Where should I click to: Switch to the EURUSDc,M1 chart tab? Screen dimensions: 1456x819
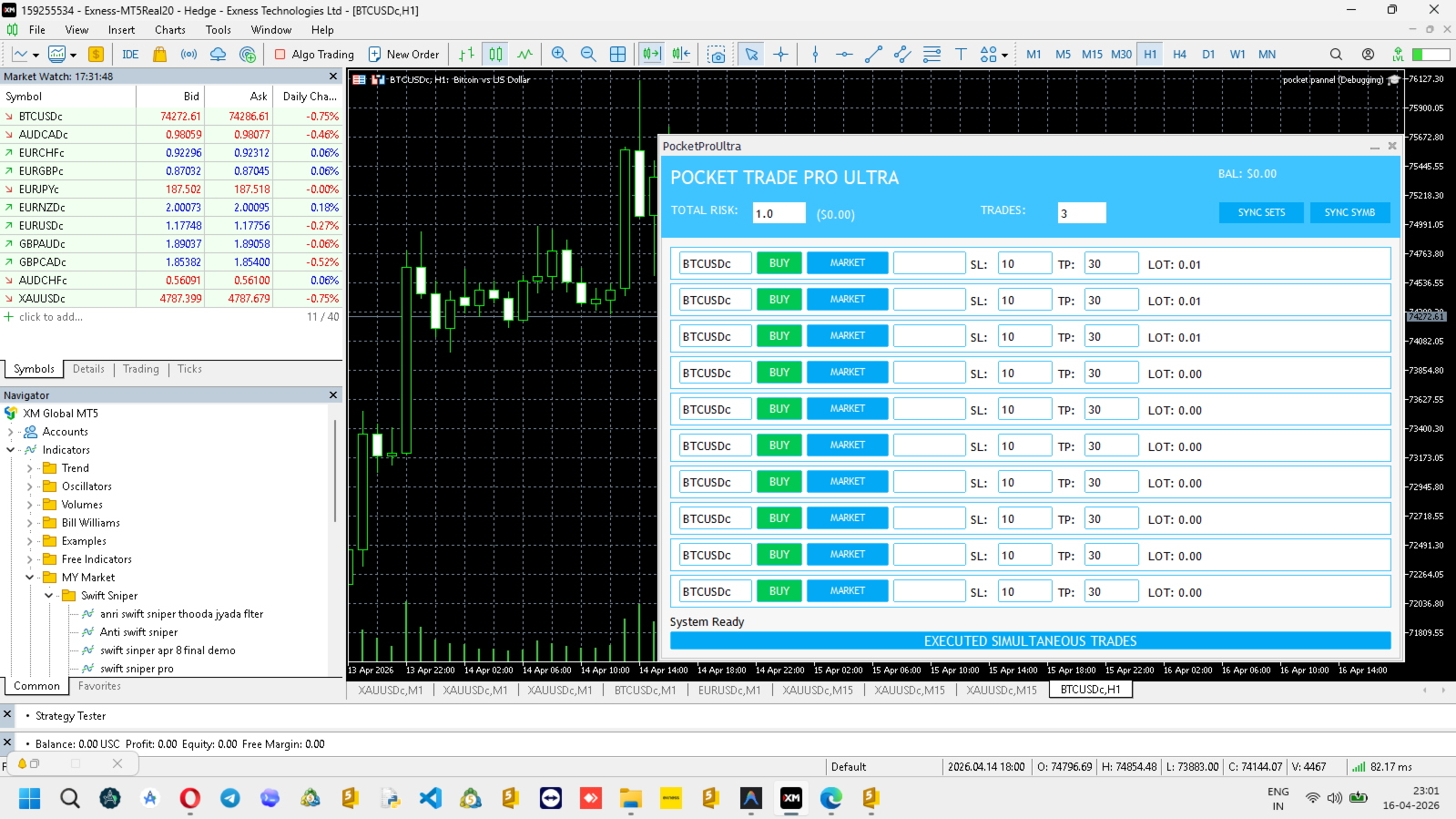(729, 691)
